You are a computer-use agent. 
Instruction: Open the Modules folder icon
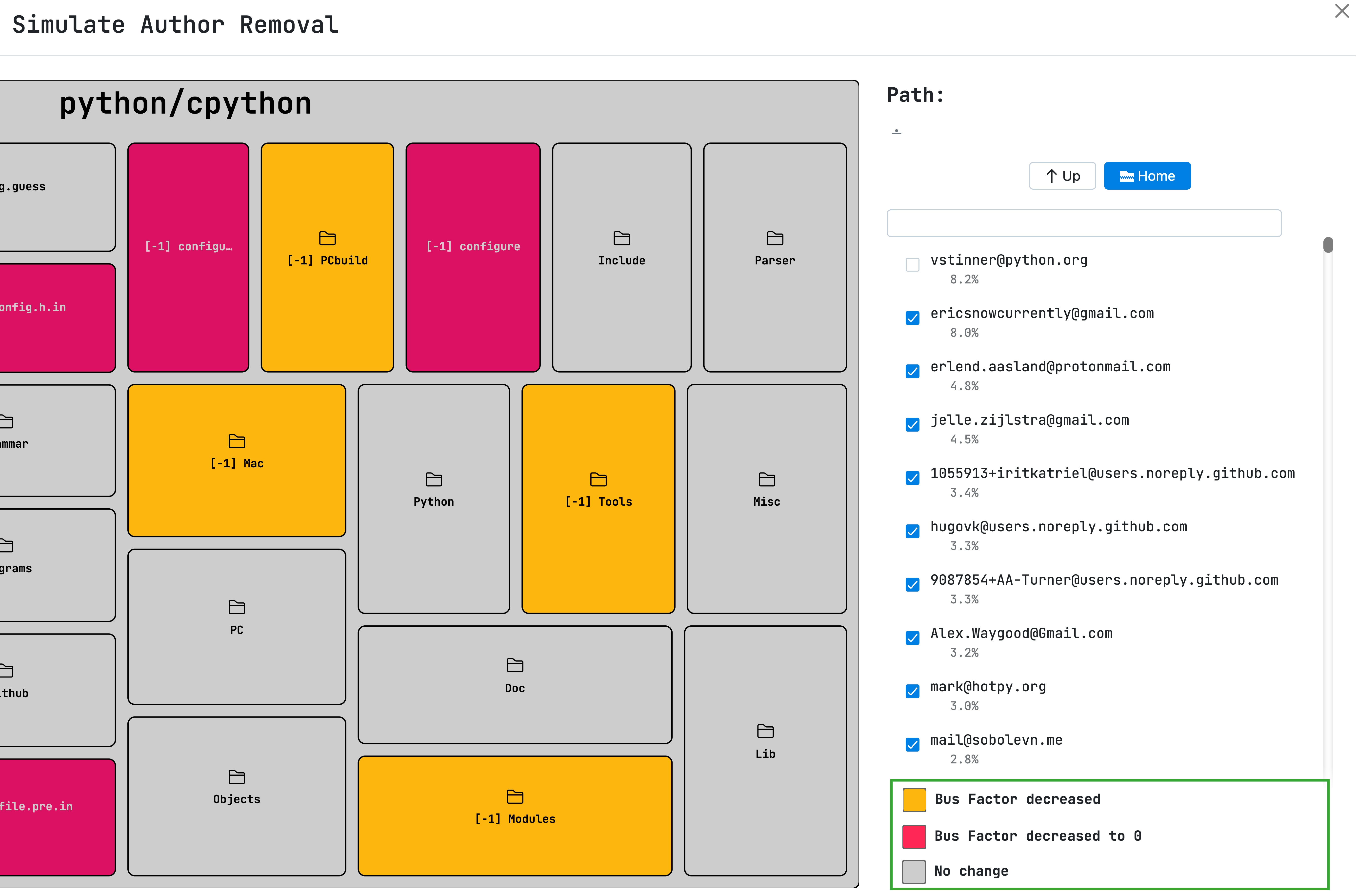tap(515, 796)
